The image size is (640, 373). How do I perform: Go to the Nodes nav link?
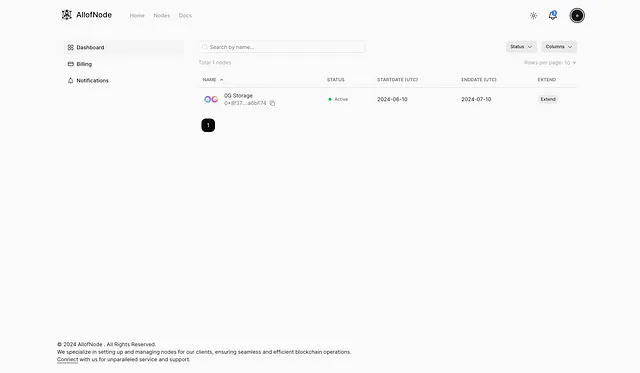[x=162, y=16]
